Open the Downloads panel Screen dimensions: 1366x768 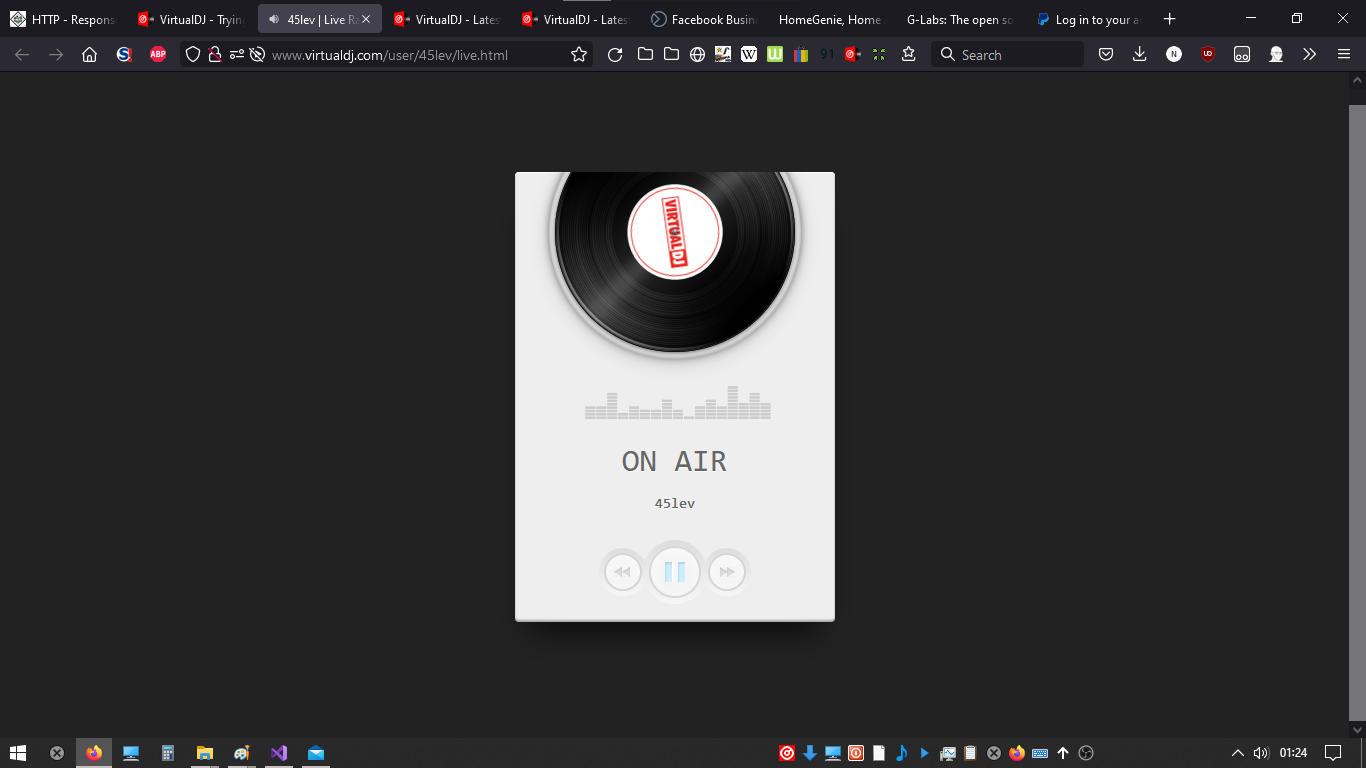pos(1140,55)
